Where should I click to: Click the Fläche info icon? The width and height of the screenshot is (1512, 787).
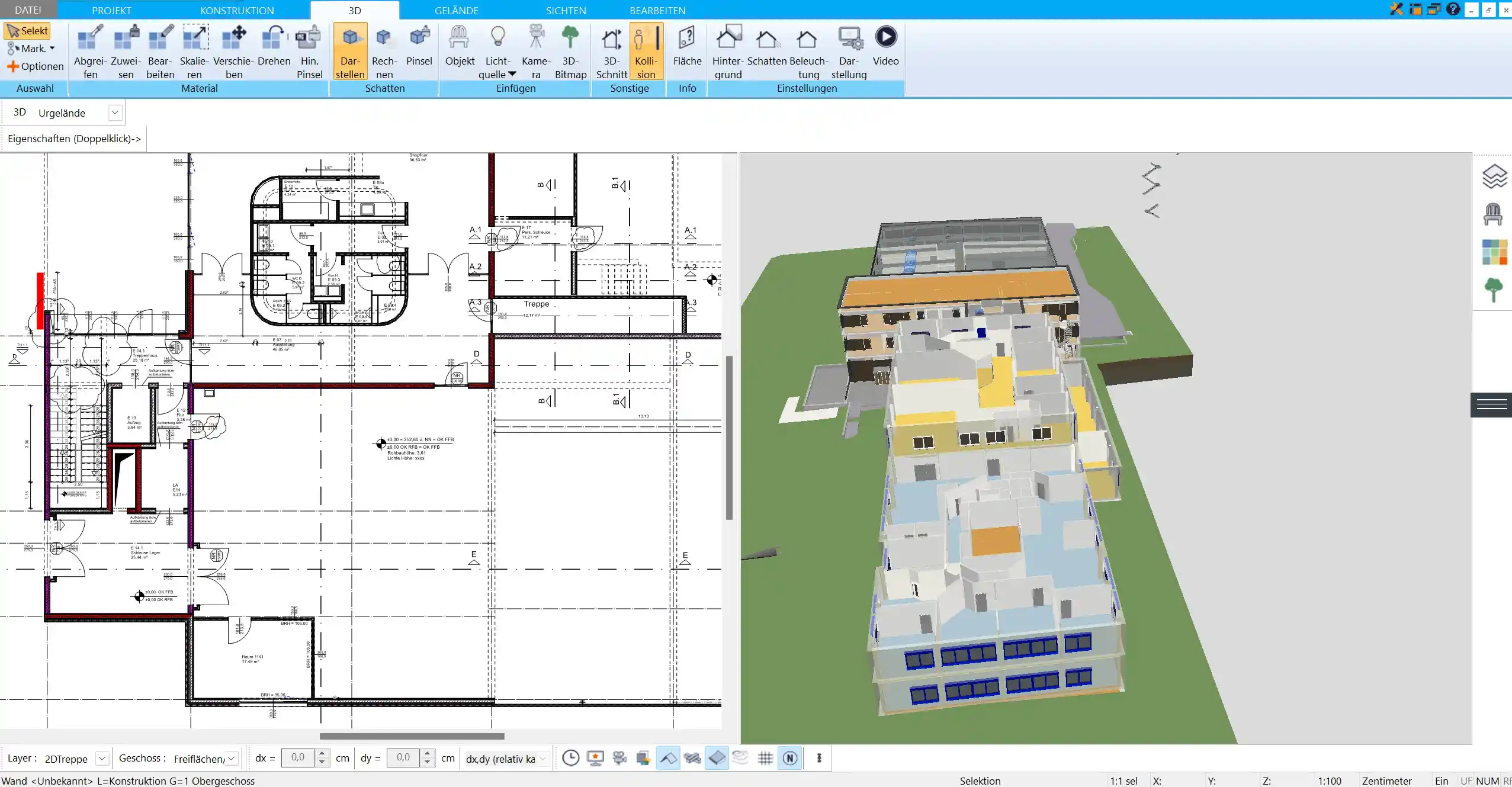pyautogui.click(x=687, y=46)
